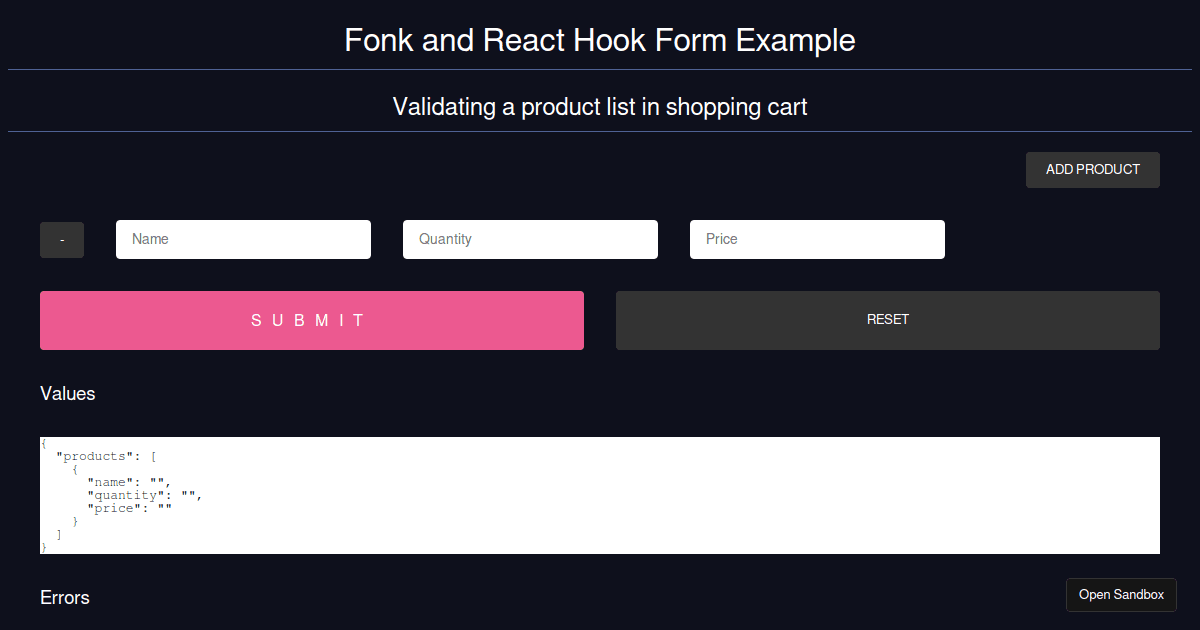The height and width of the screenshot is (630, 1200).
Task: Click into the Quantity field
Action: (530, 240)
